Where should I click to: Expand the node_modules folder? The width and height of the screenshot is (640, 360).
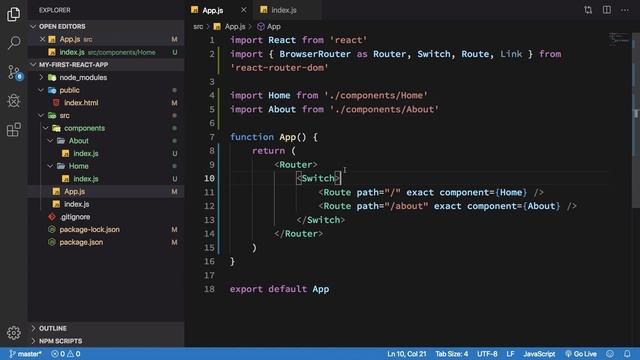click(106, 77)
